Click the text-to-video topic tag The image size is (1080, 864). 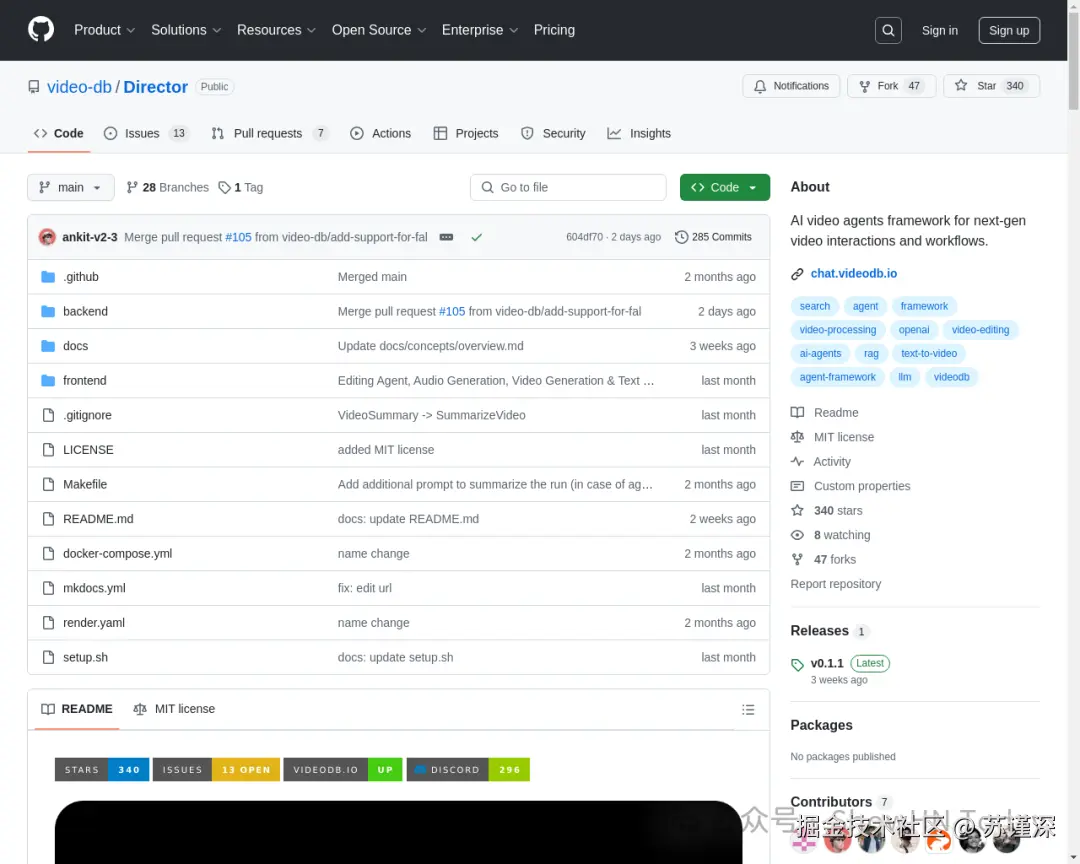tap(928, 353)
